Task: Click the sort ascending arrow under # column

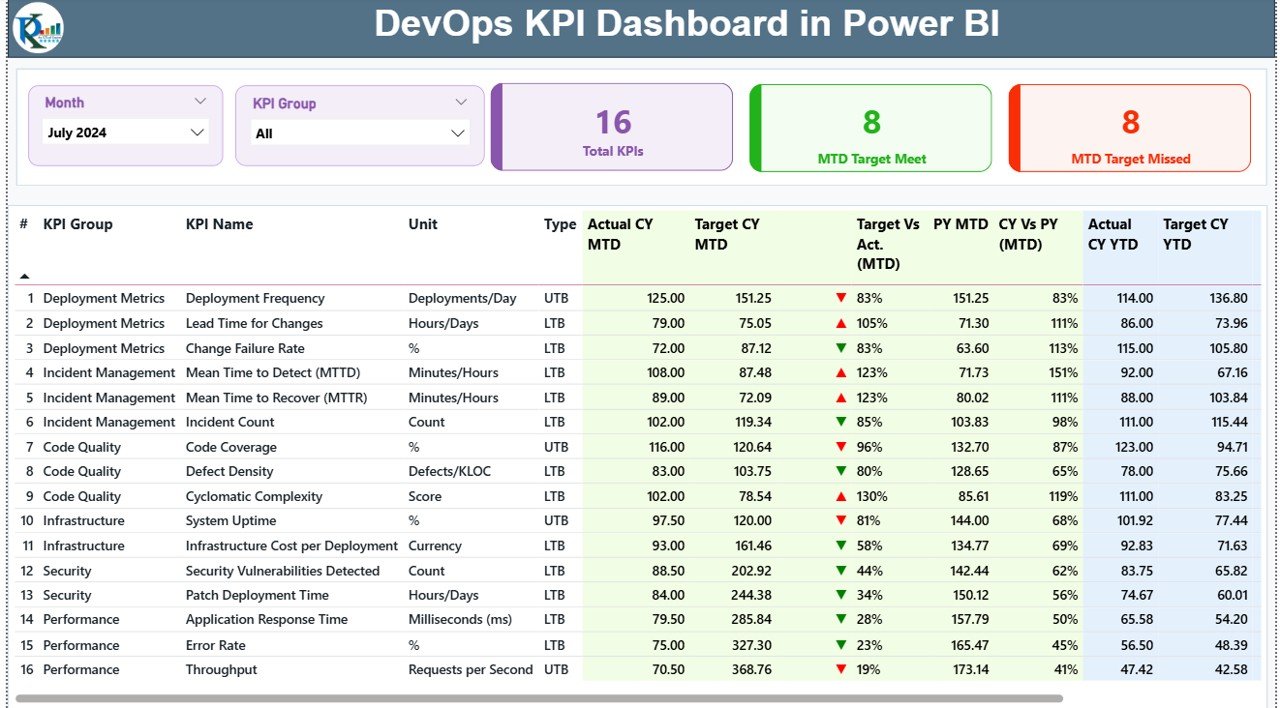Action: (25, 276)
